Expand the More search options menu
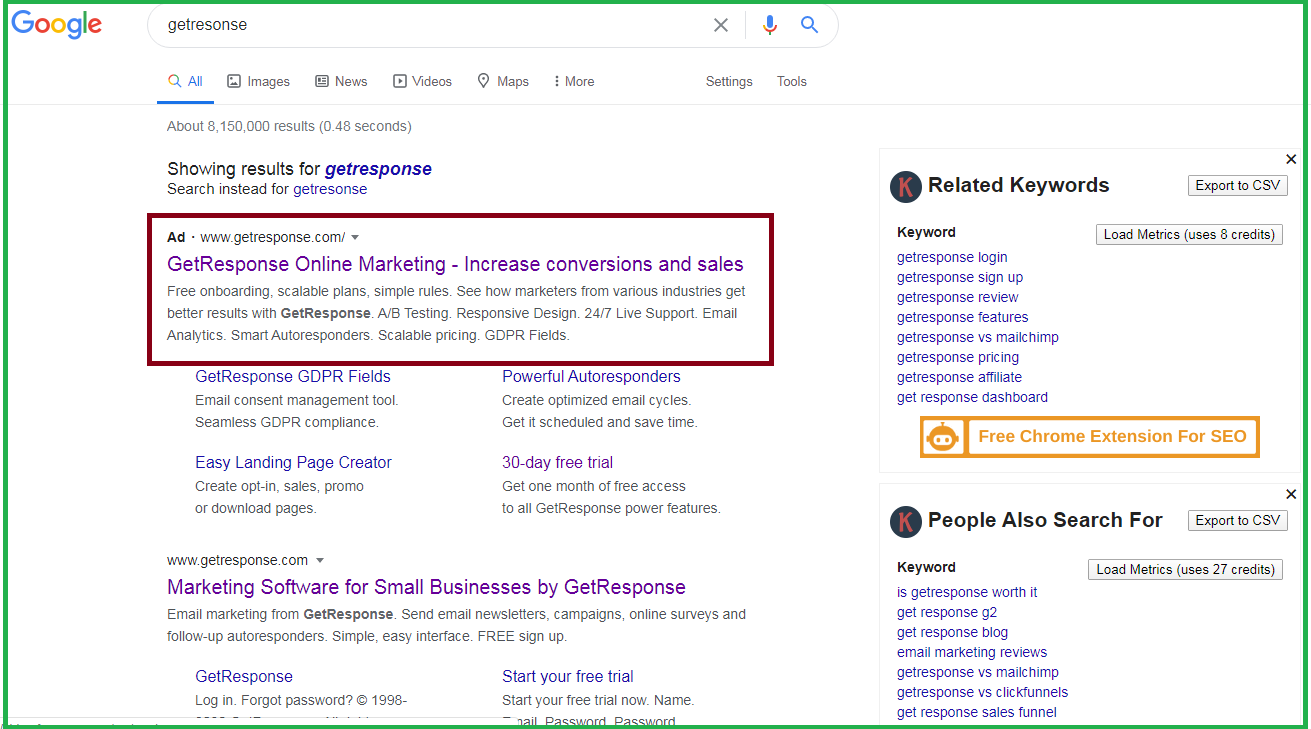Screen dimensions: 1311x729 point(573,82)
